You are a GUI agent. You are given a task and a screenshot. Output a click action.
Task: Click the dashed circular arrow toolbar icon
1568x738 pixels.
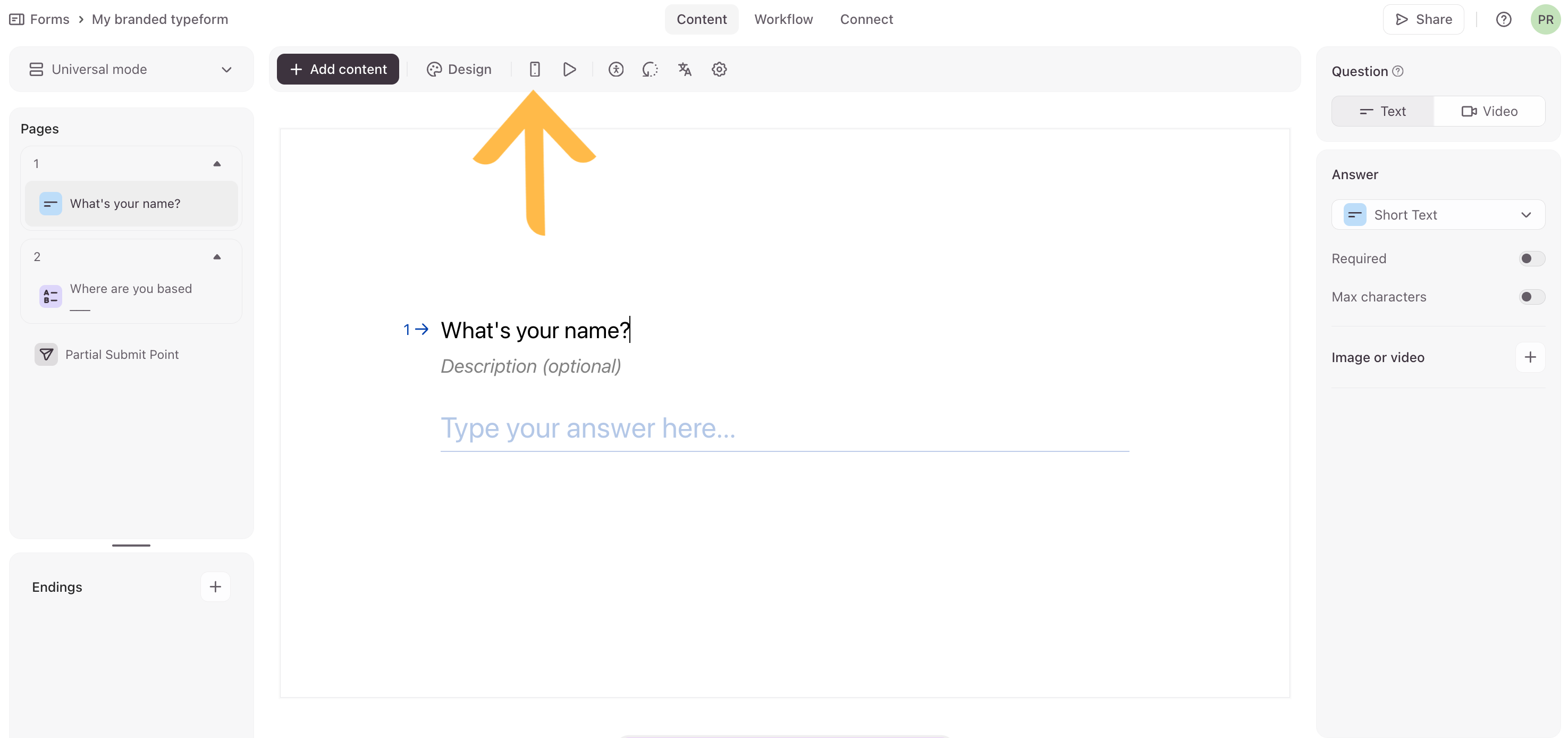(x=650, y=70)
